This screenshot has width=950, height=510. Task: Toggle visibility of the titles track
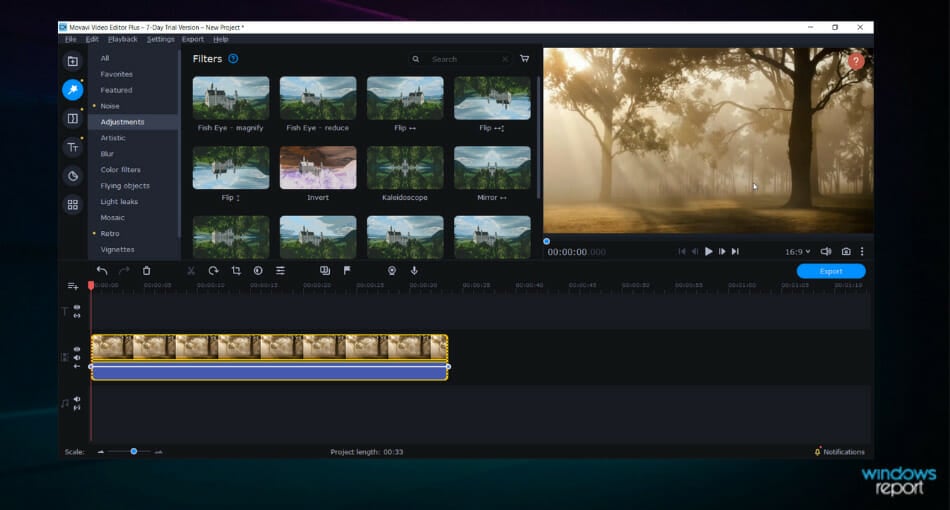tap(77, 307)
